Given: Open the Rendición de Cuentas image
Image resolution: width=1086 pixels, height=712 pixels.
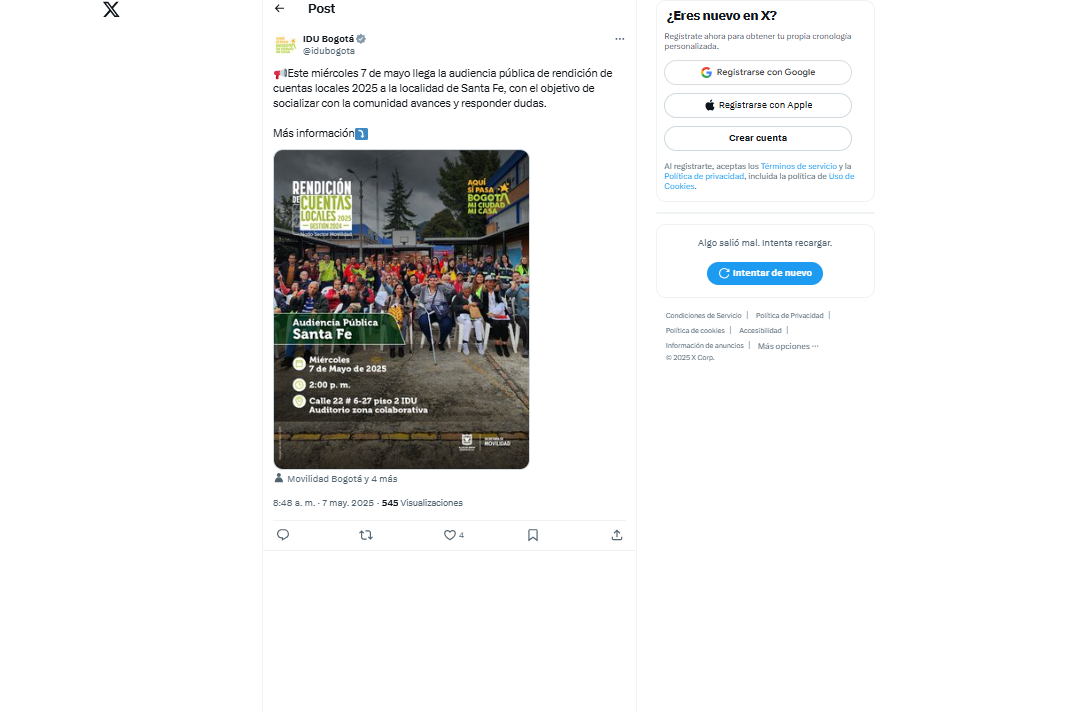Looking at the screenshot, I should coord(401,309).
